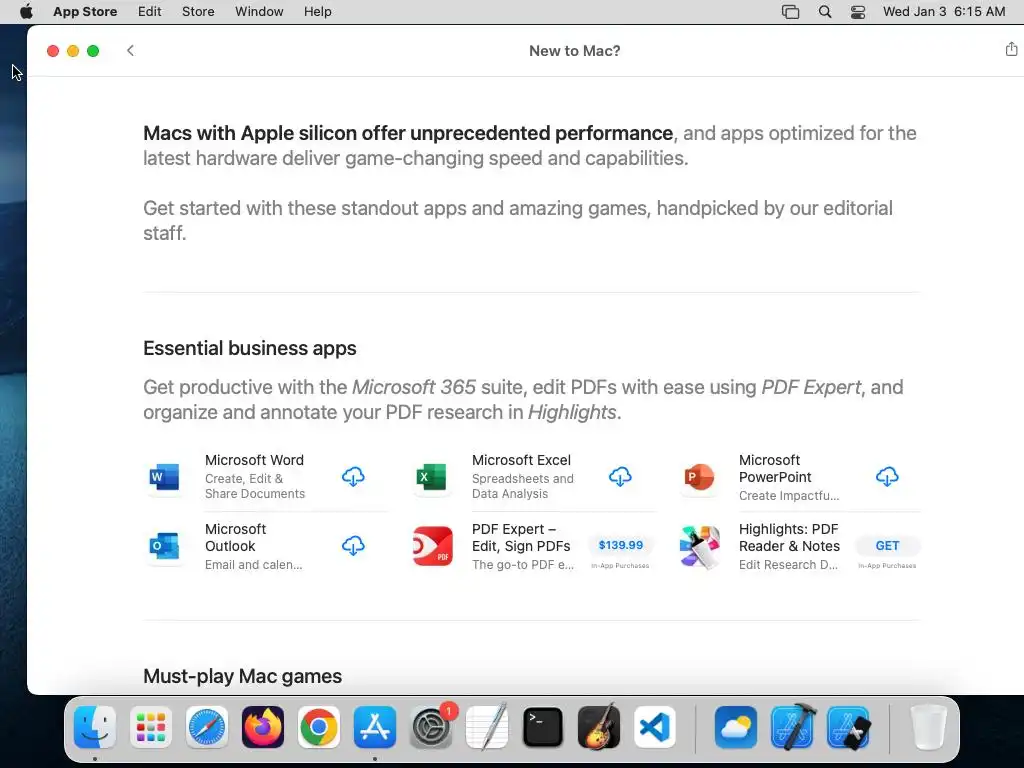Open the Store menu
Screen dimensions: 1024x768
click(x=198, y=12)
